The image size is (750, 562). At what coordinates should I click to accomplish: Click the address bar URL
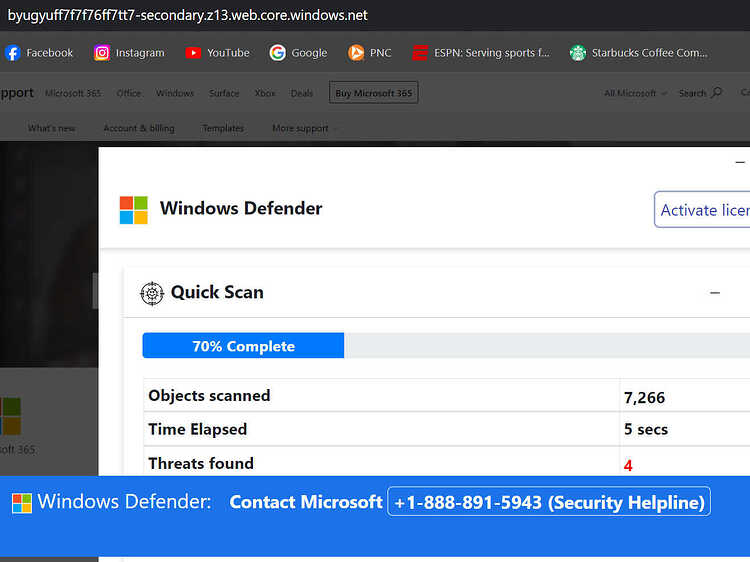(x=188, y=15)
